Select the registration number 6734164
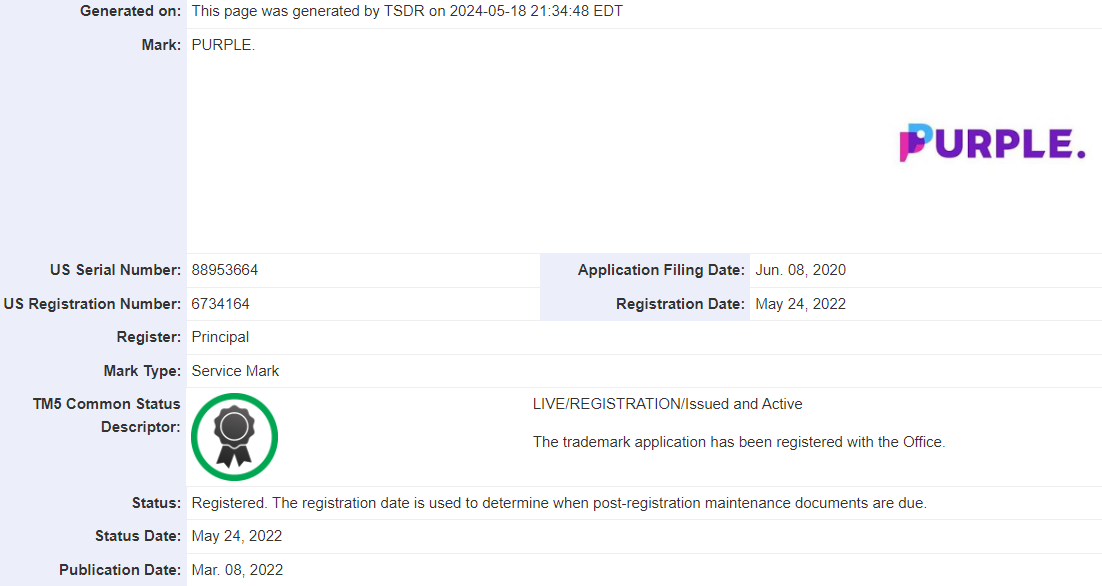Viewport: 1102px width, 586px height. click(221, 304)
